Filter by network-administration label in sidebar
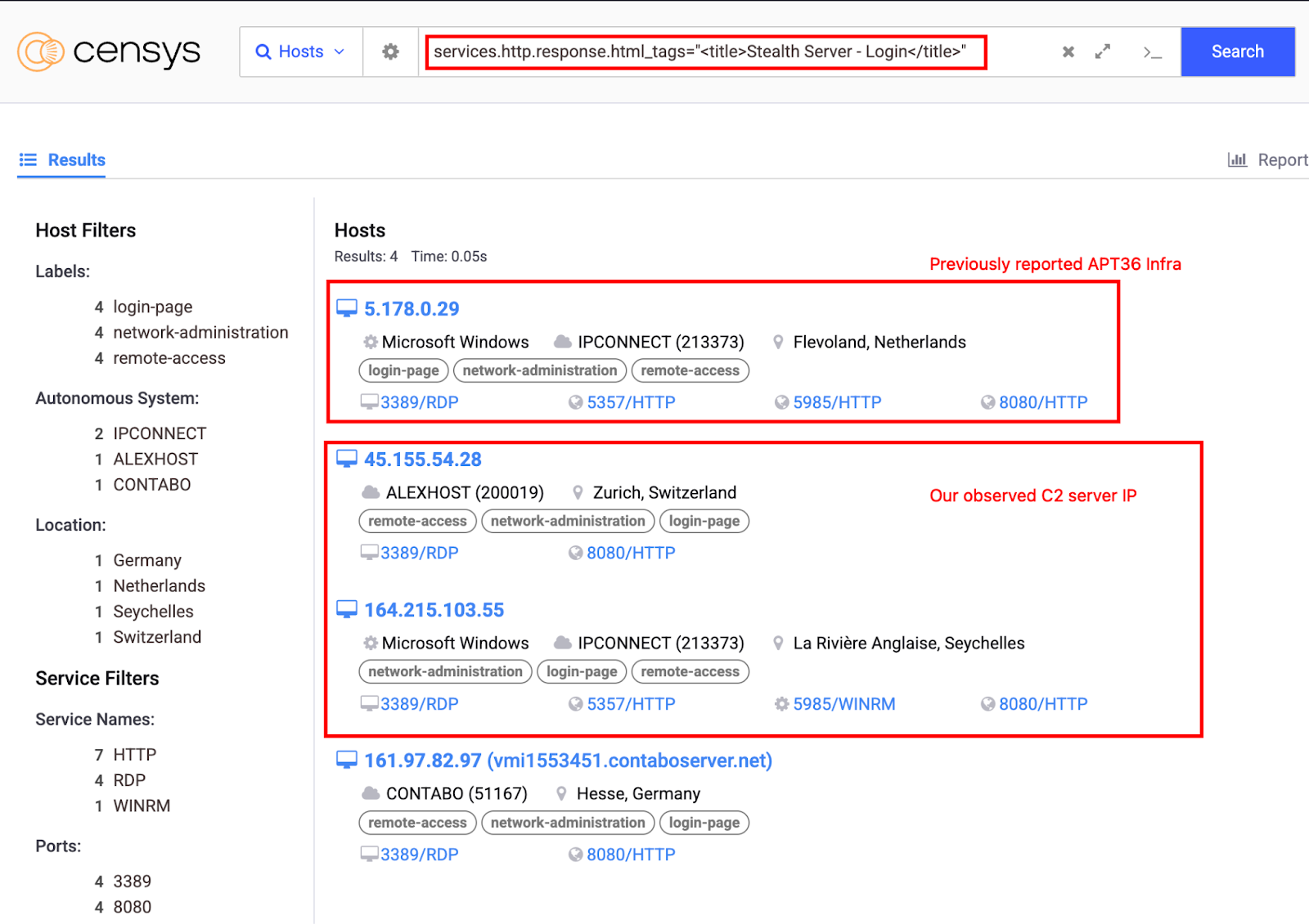Image resolution: width=1309 pixels, height=924 pixels. click(200, 332)
